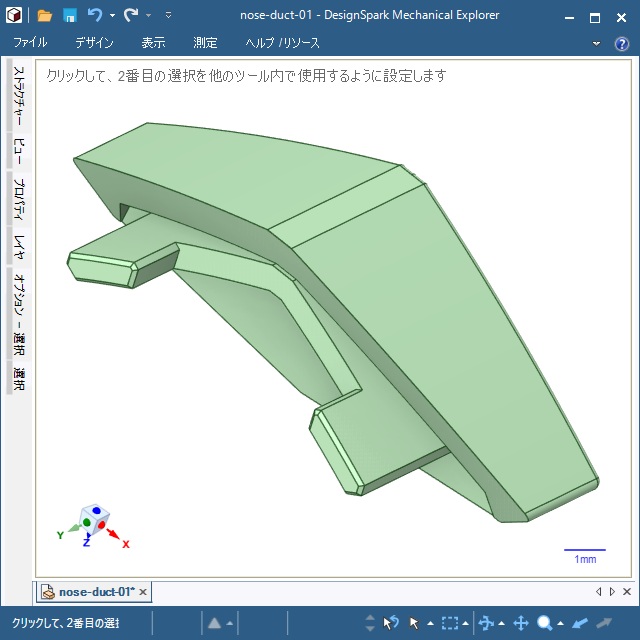Collapse the ribbon using the chevron
This screenshot has height=640, width=640.
pos(597,43)
